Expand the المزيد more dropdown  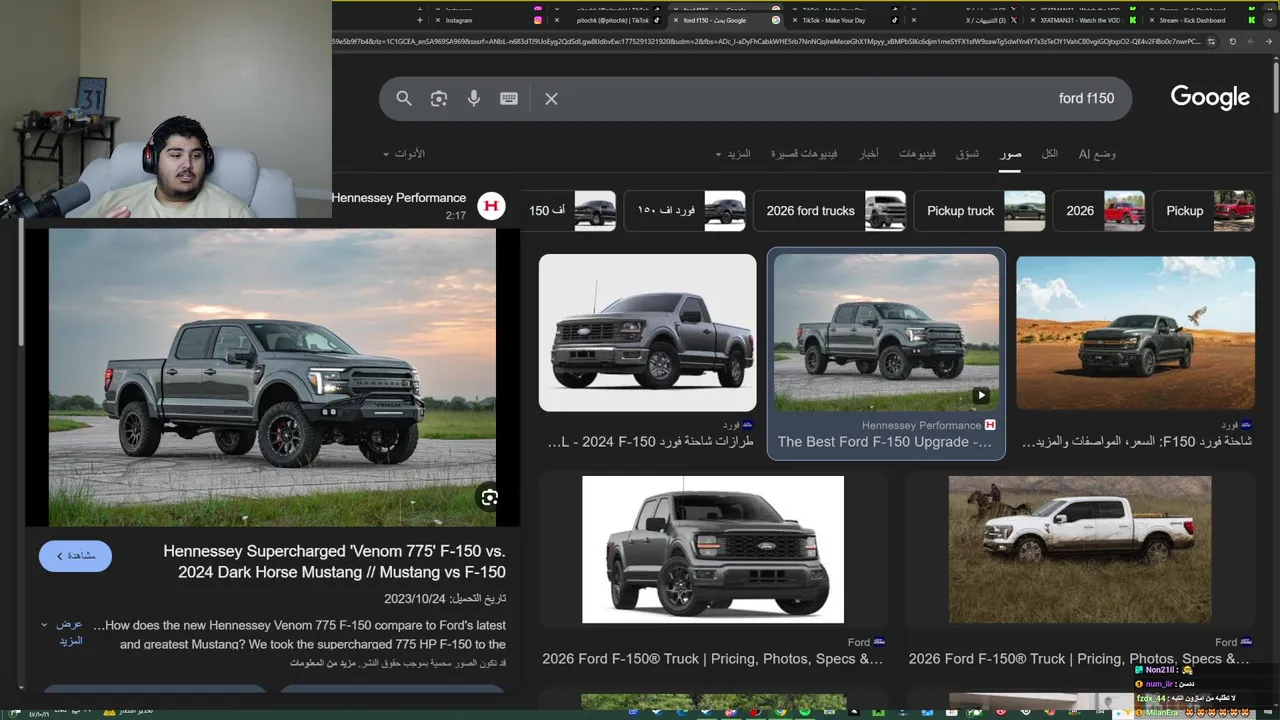733,154
